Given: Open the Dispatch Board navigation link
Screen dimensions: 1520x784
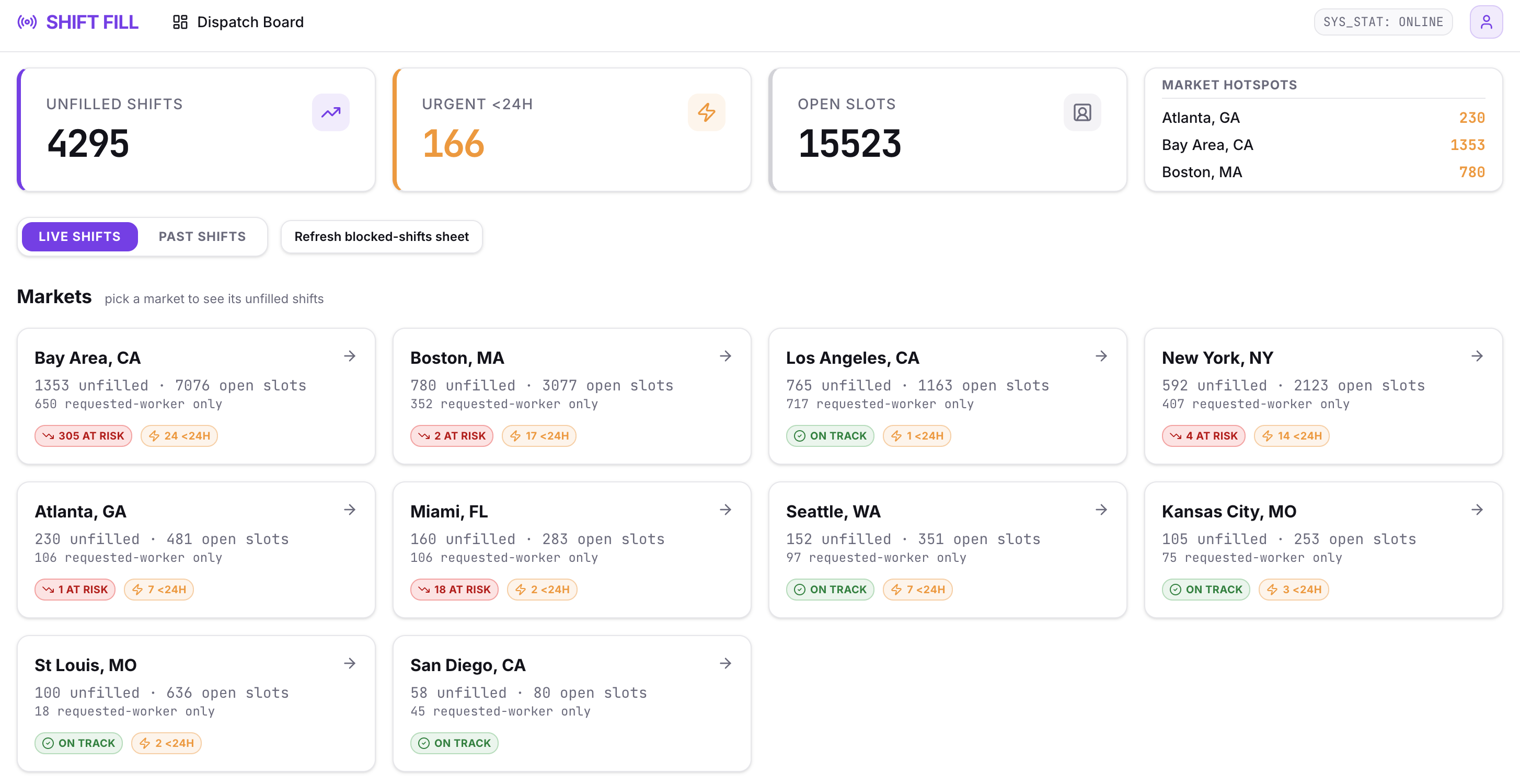Looking at the screenshot, I should click(238, 22).
